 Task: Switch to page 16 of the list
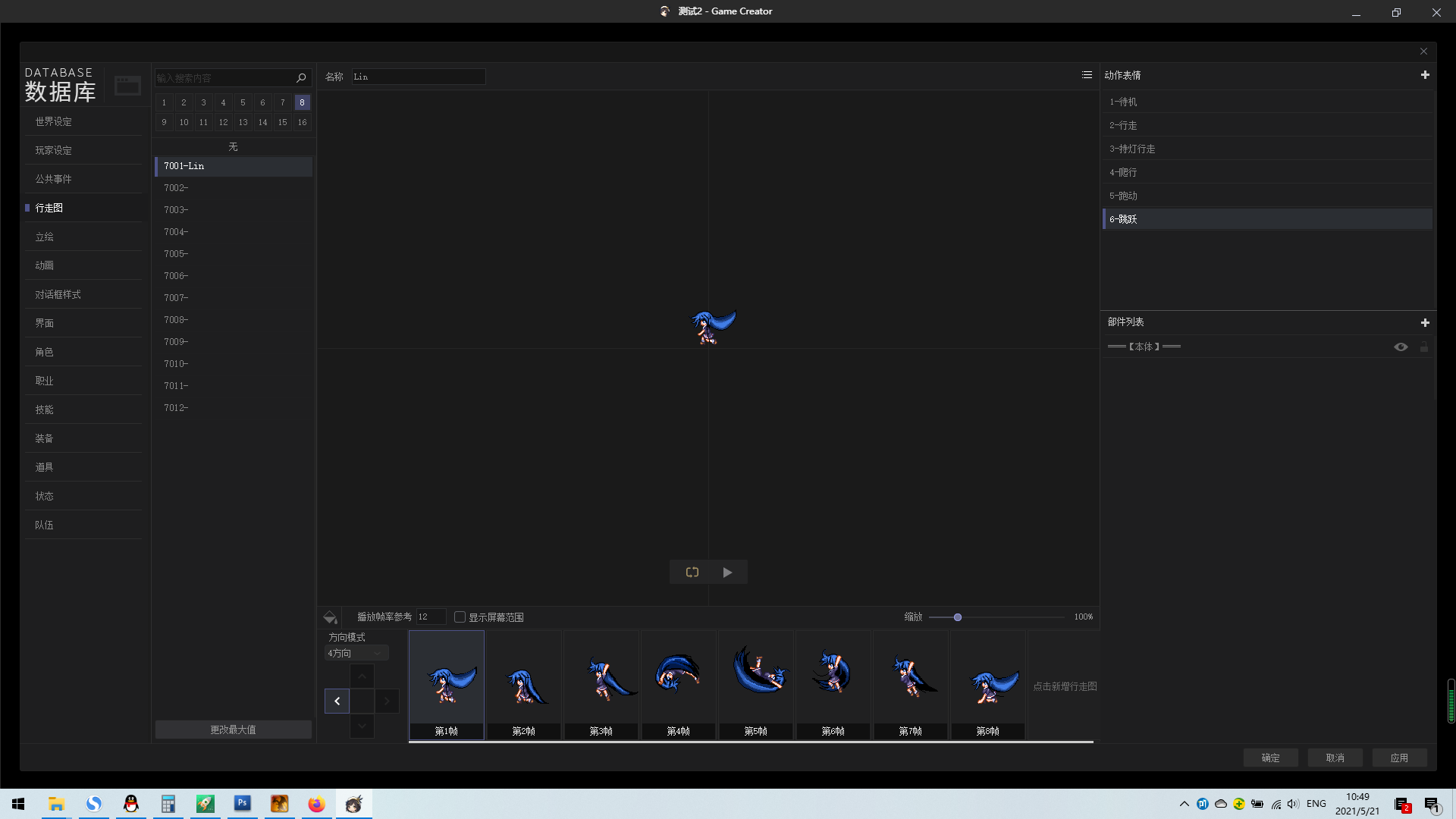302,122
